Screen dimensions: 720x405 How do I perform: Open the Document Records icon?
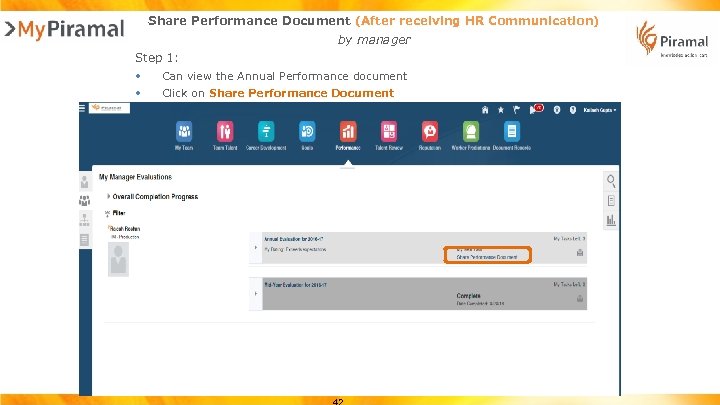(x=512, y=132)
